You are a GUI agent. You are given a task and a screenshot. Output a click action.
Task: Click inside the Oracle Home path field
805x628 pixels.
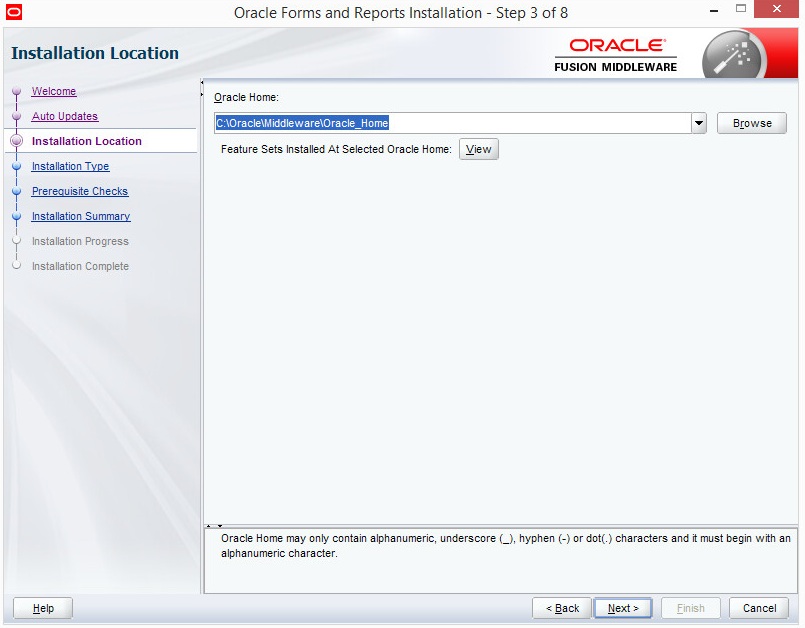click(x=452, y=123)
